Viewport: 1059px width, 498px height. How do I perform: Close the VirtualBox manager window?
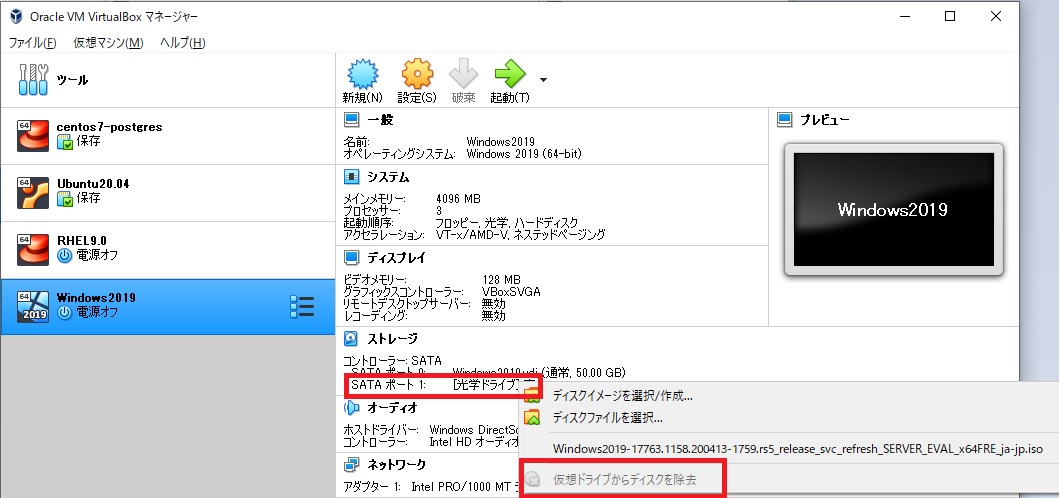pos(996,16)
